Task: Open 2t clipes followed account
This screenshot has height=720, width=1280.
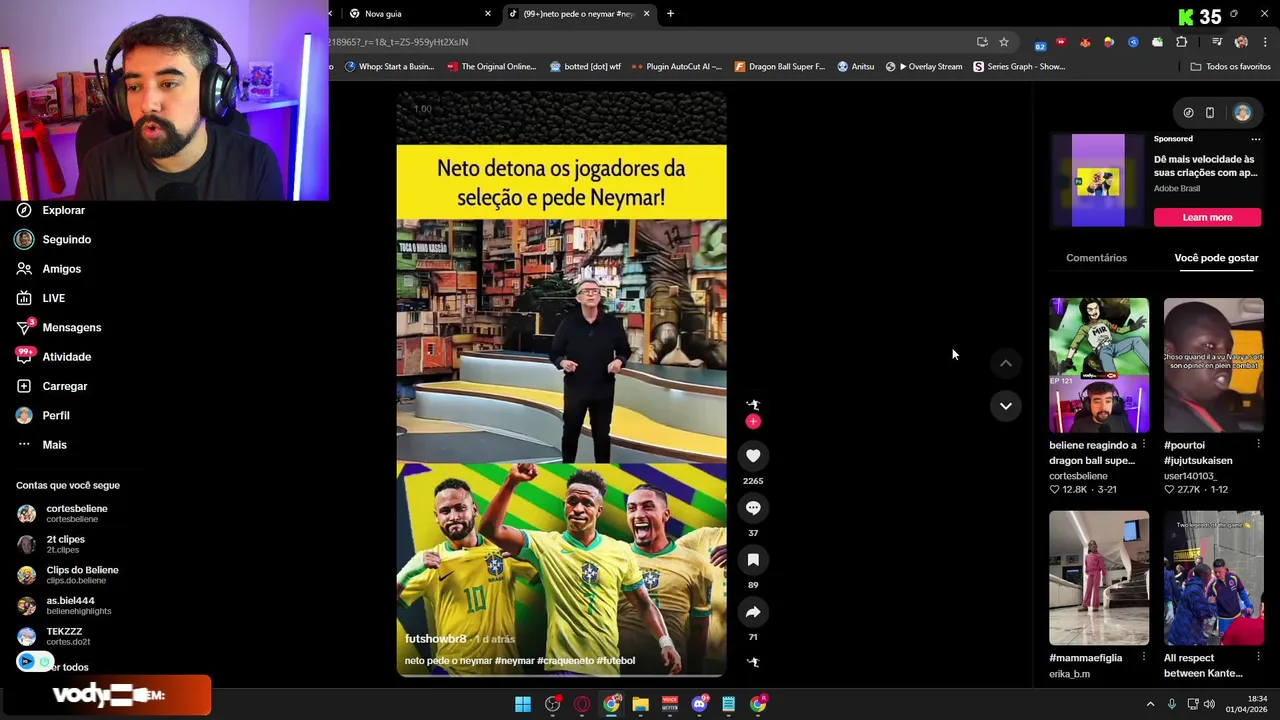Action: click(66, 544)
